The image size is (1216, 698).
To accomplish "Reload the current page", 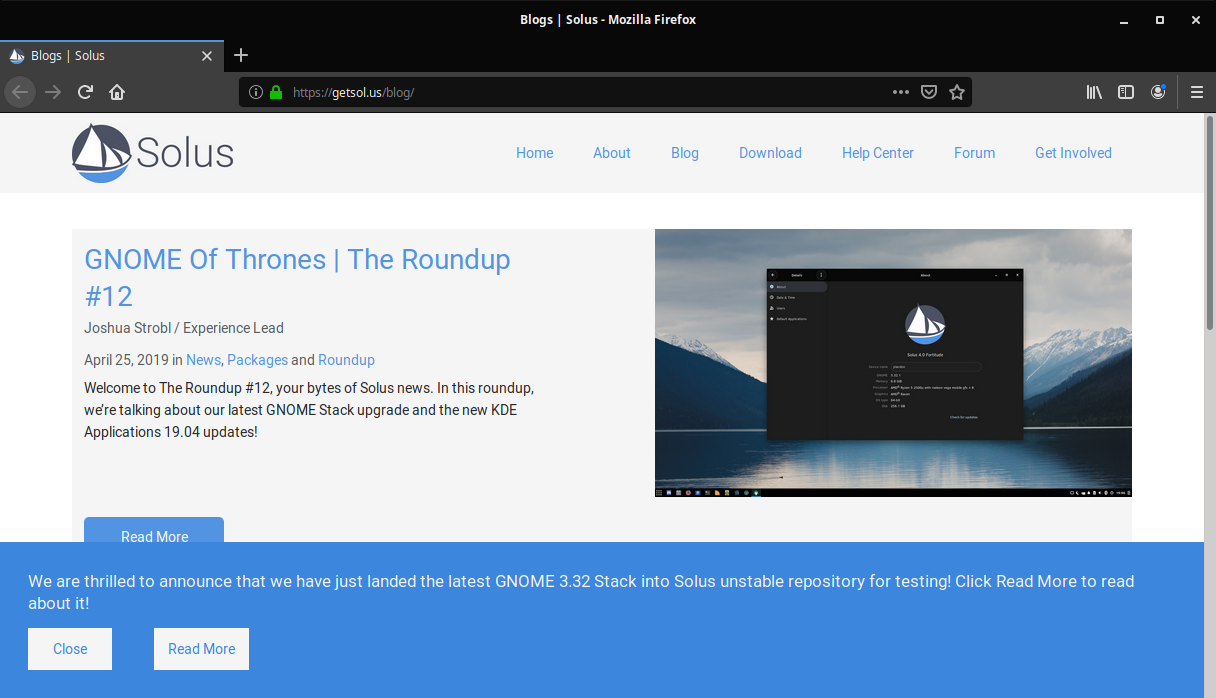I will pyautogui.click(x=85, y=92).
